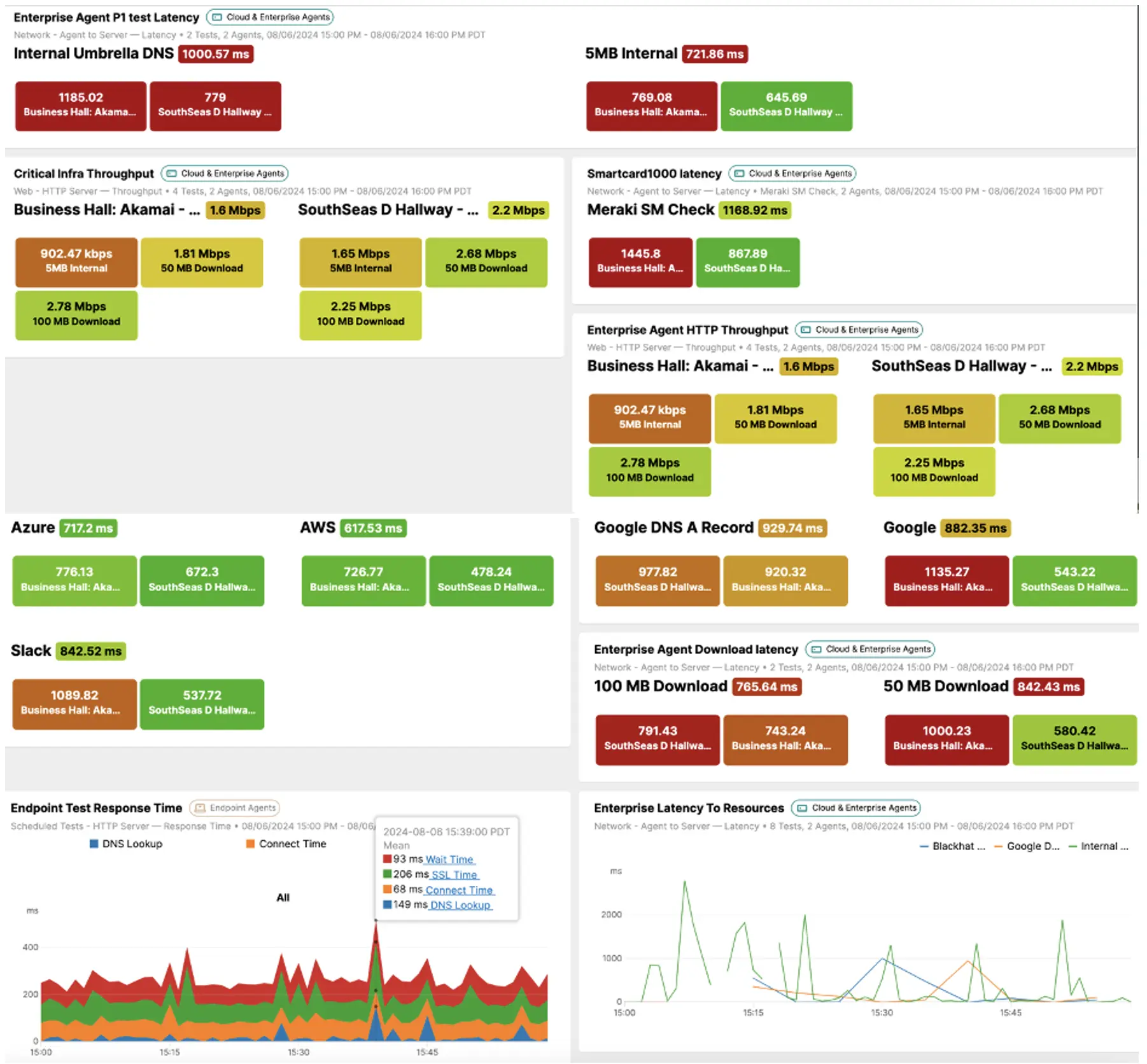Click the Cloud & Enterprise Agents badge on Critical Infra Throughput

pyautogui.click(x=224, y=173)
